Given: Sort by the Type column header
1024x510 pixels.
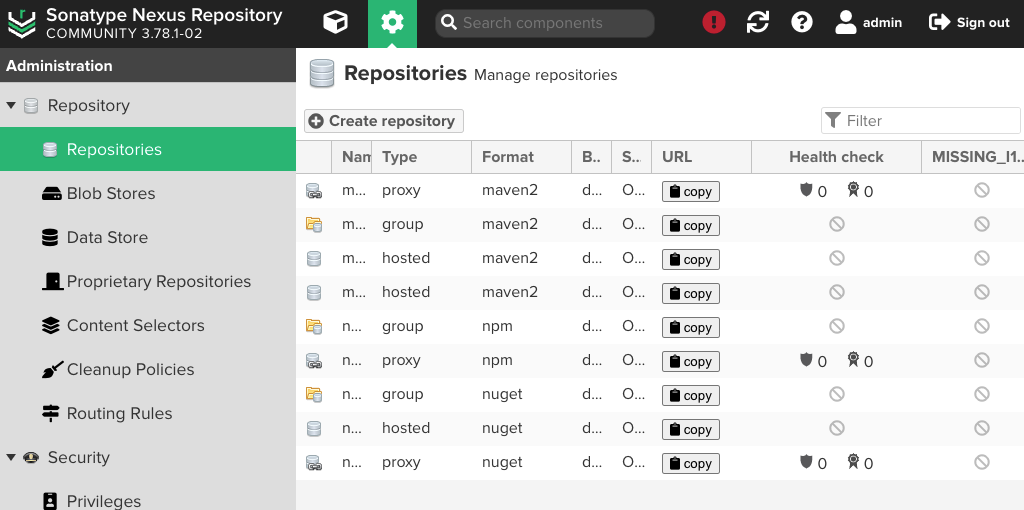Looking at the screenshot, I should point(421,157).
